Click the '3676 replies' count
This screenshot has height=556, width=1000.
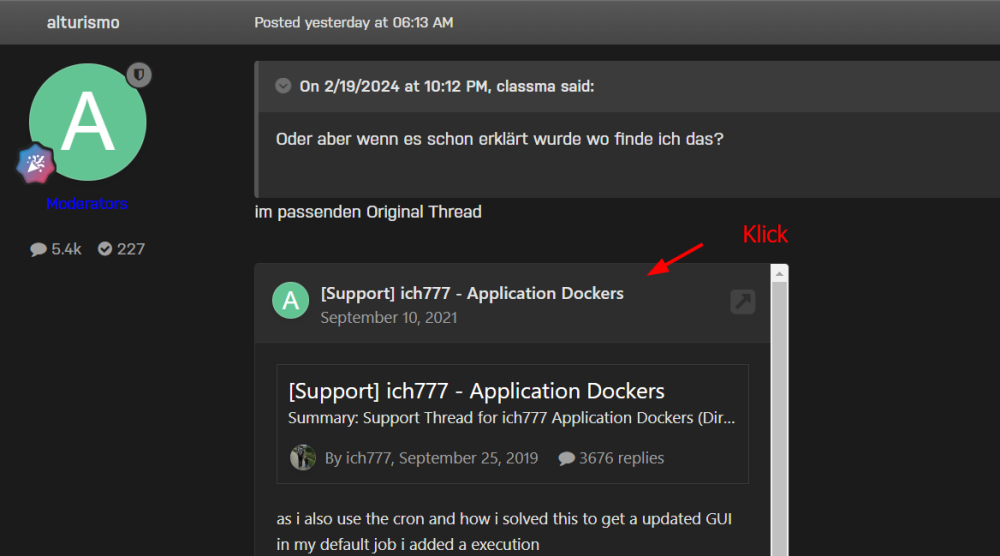click(611, 458)
